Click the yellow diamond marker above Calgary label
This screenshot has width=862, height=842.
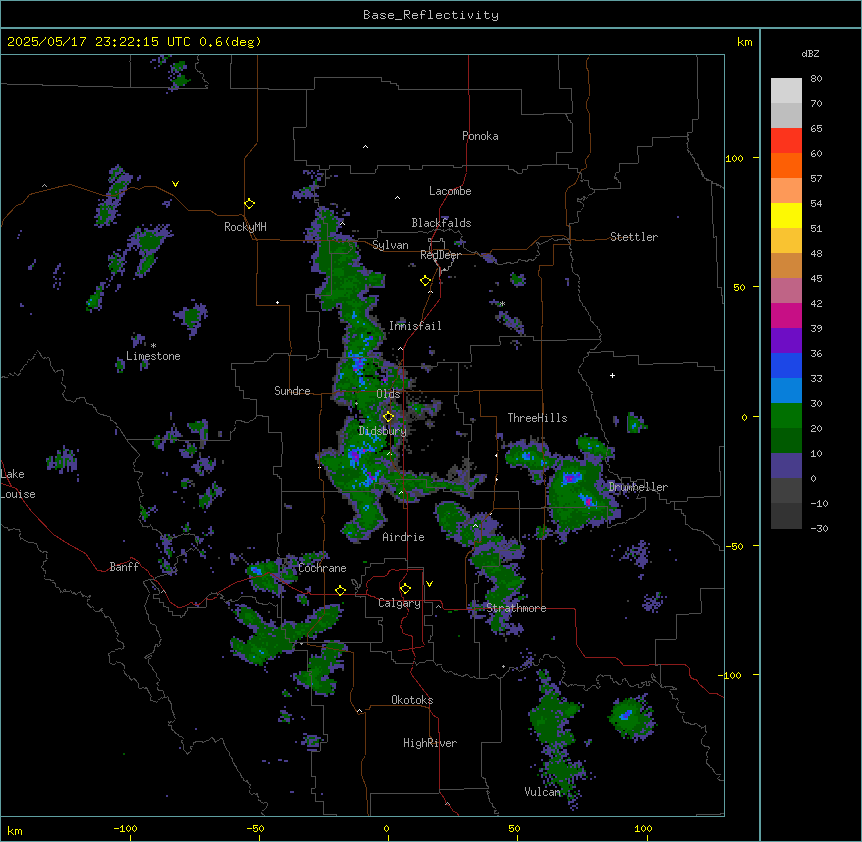coord(405,589)
